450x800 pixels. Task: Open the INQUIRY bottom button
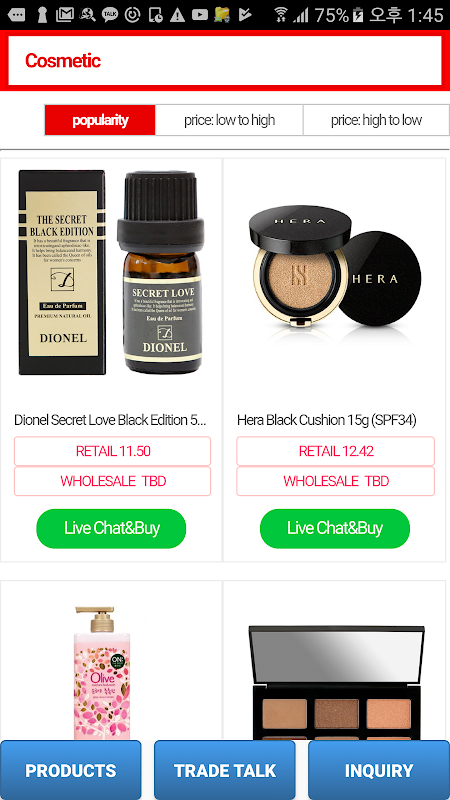pos(379,770)
